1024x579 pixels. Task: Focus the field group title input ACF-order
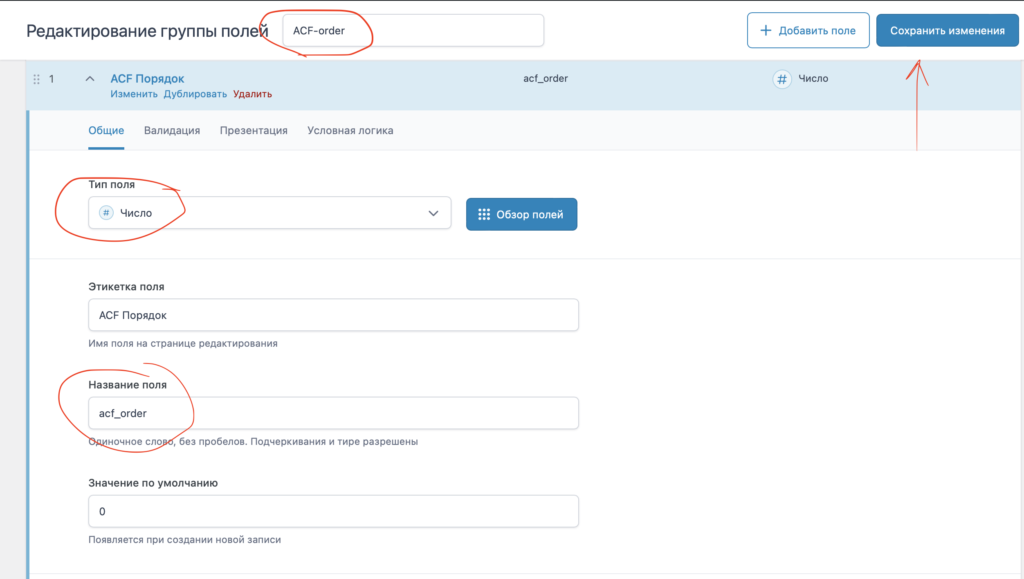[413, 30]
